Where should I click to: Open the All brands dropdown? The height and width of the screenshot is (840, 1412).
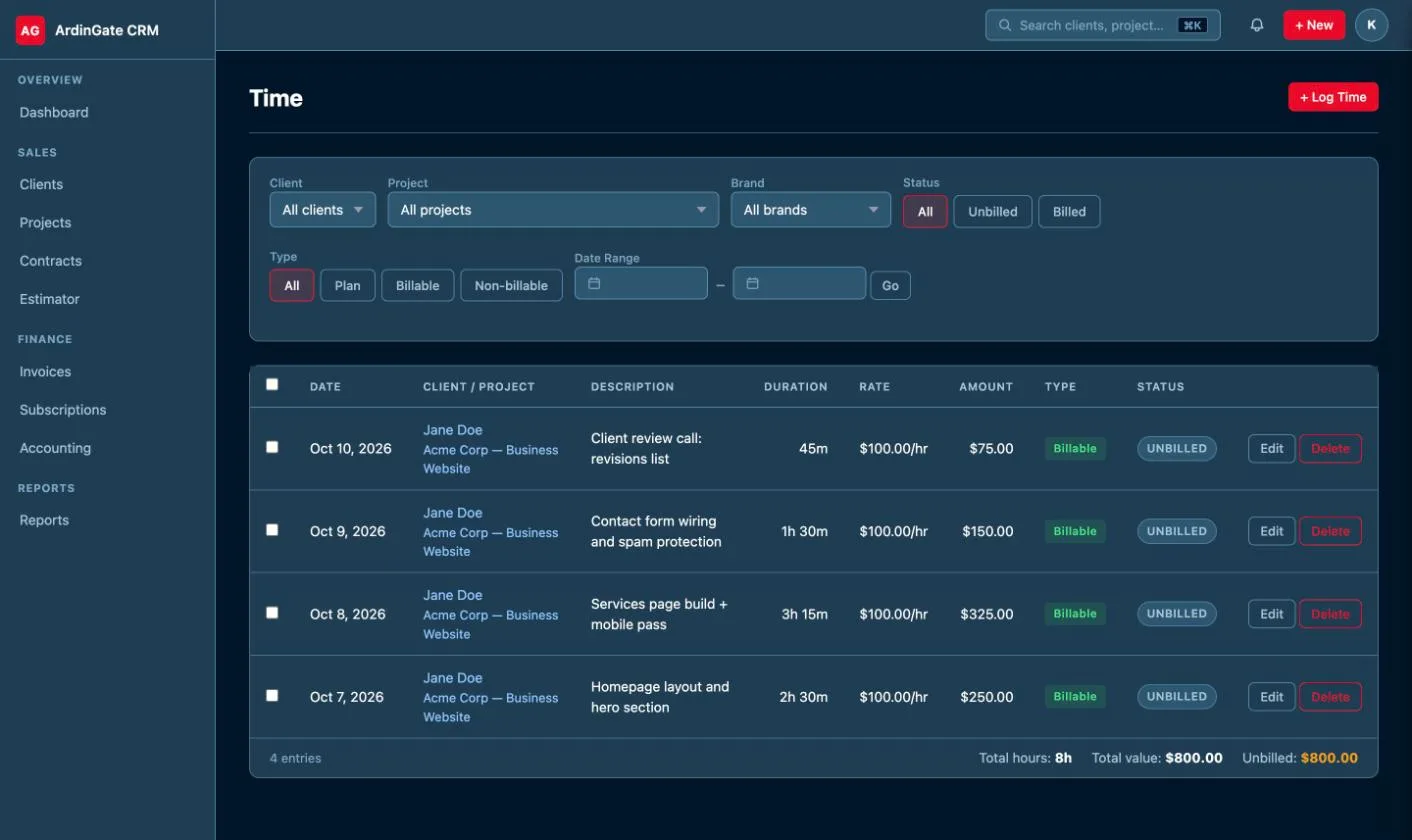coord(811,210)
